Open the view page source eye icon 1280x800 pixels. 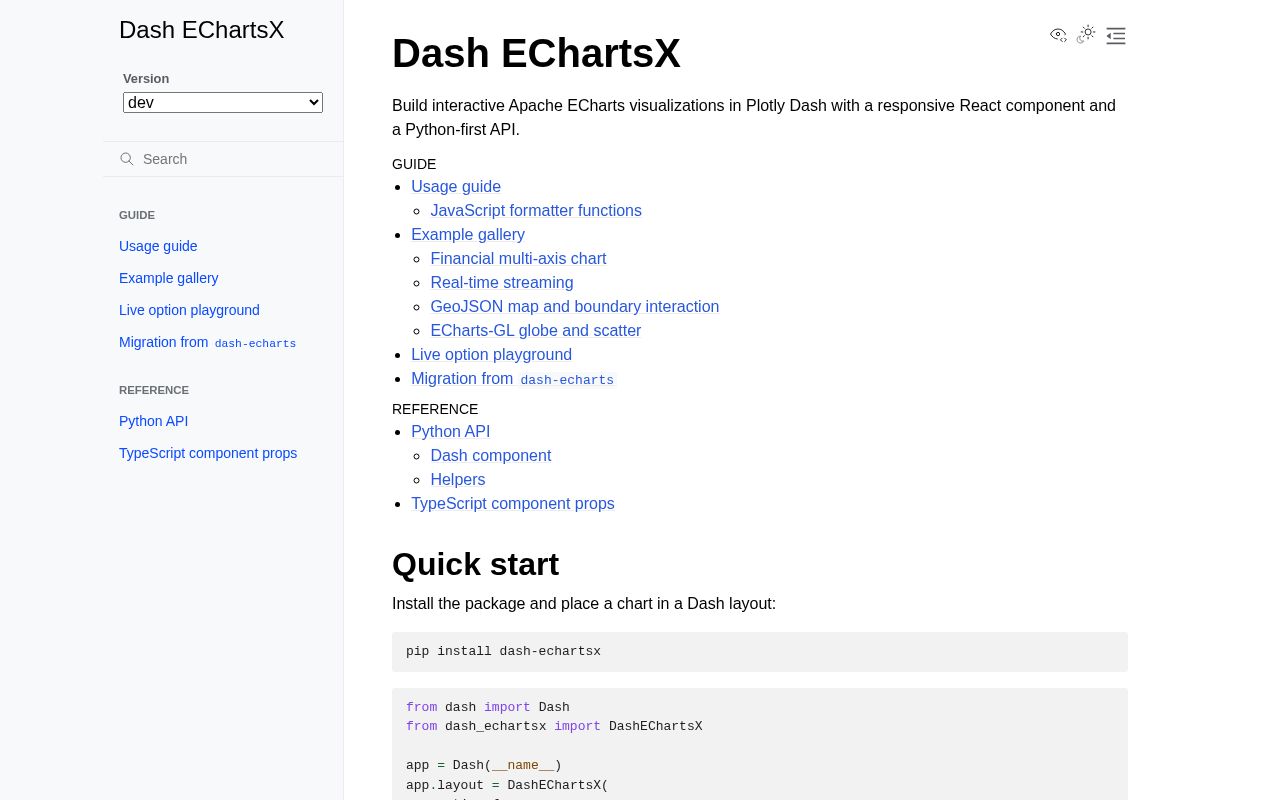click(1058, 35)
